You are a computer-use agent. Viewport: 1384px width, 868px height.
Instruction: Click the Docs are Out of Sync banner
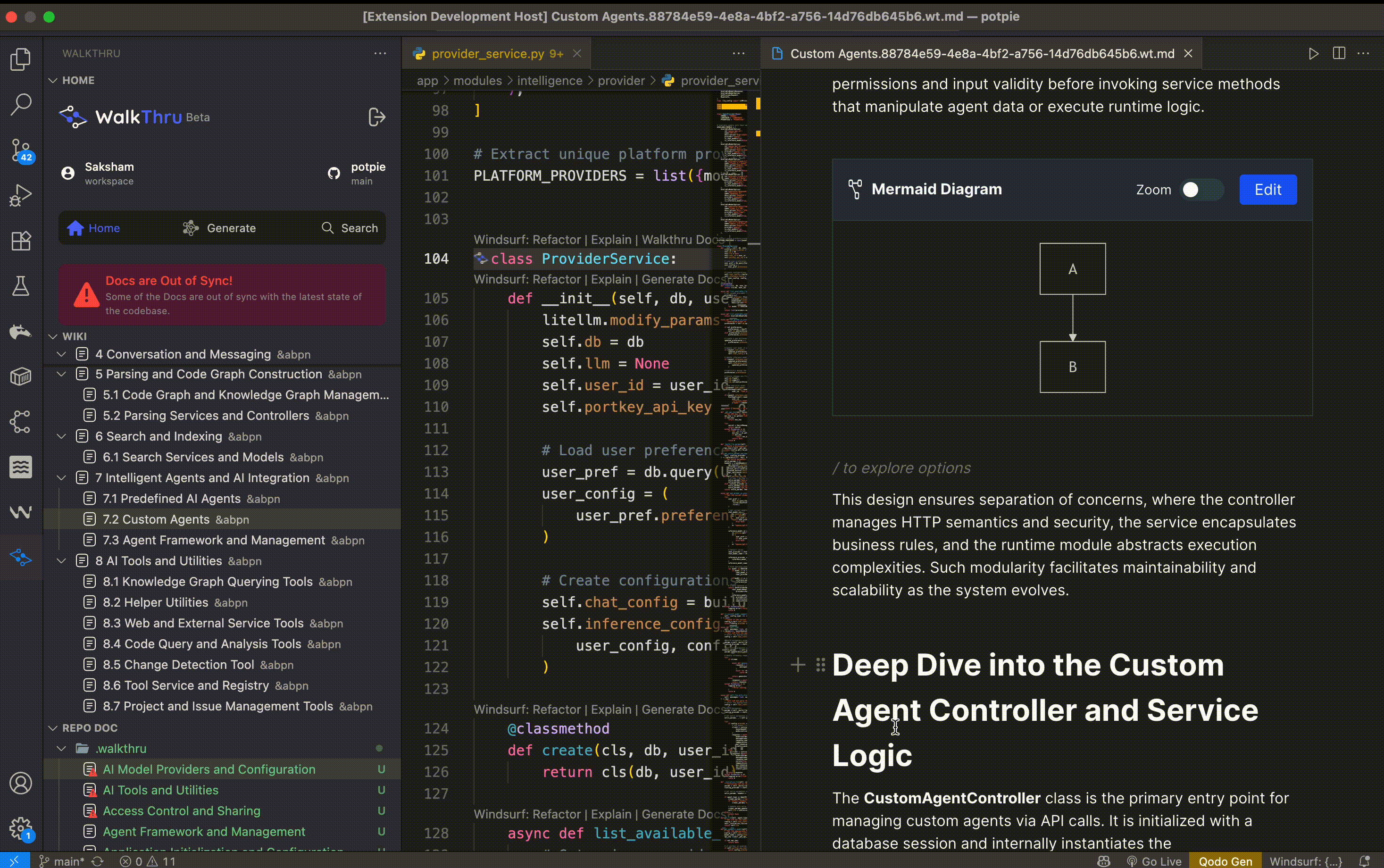click(222, 295)
